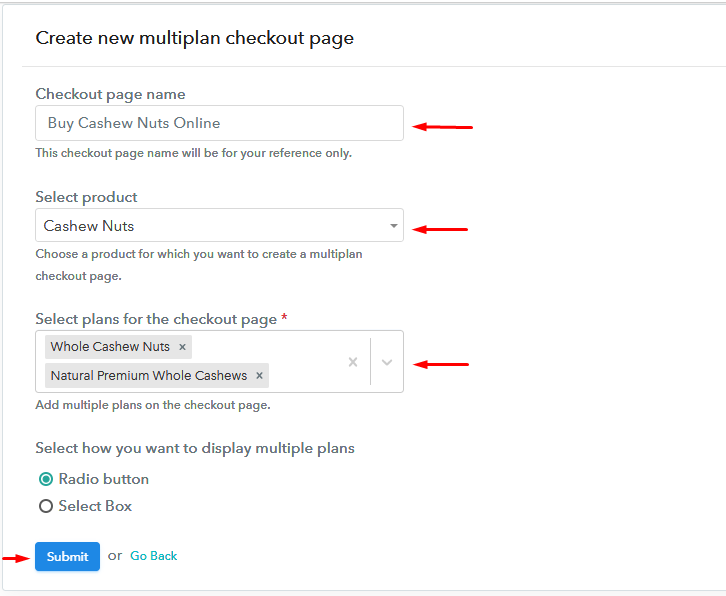Click the Whole Cashew Nuts tag label

coord(110,347)
